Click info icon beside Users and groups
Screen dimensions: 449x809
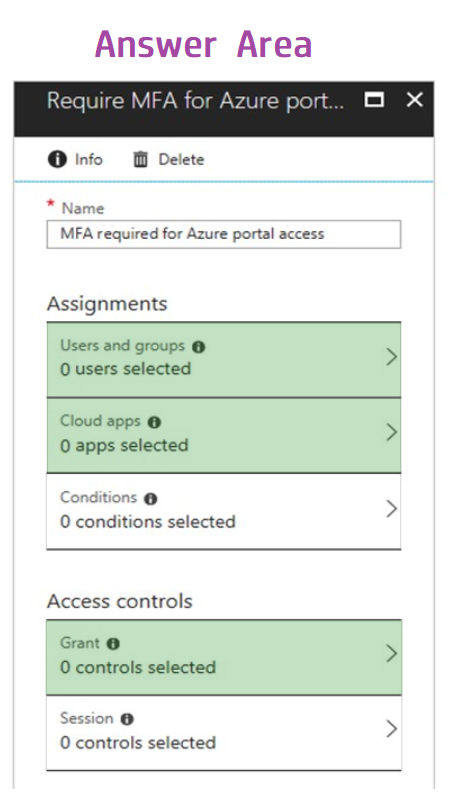(x=199, y=347)
